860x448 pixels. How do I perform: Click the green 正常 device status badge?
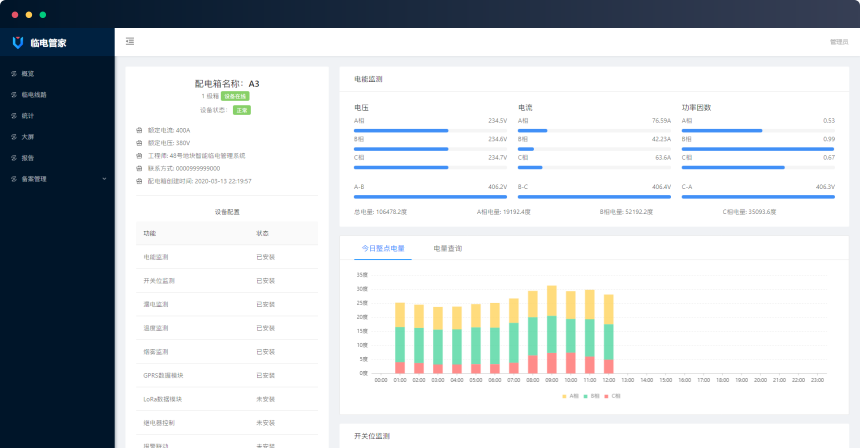click(242, 110)
